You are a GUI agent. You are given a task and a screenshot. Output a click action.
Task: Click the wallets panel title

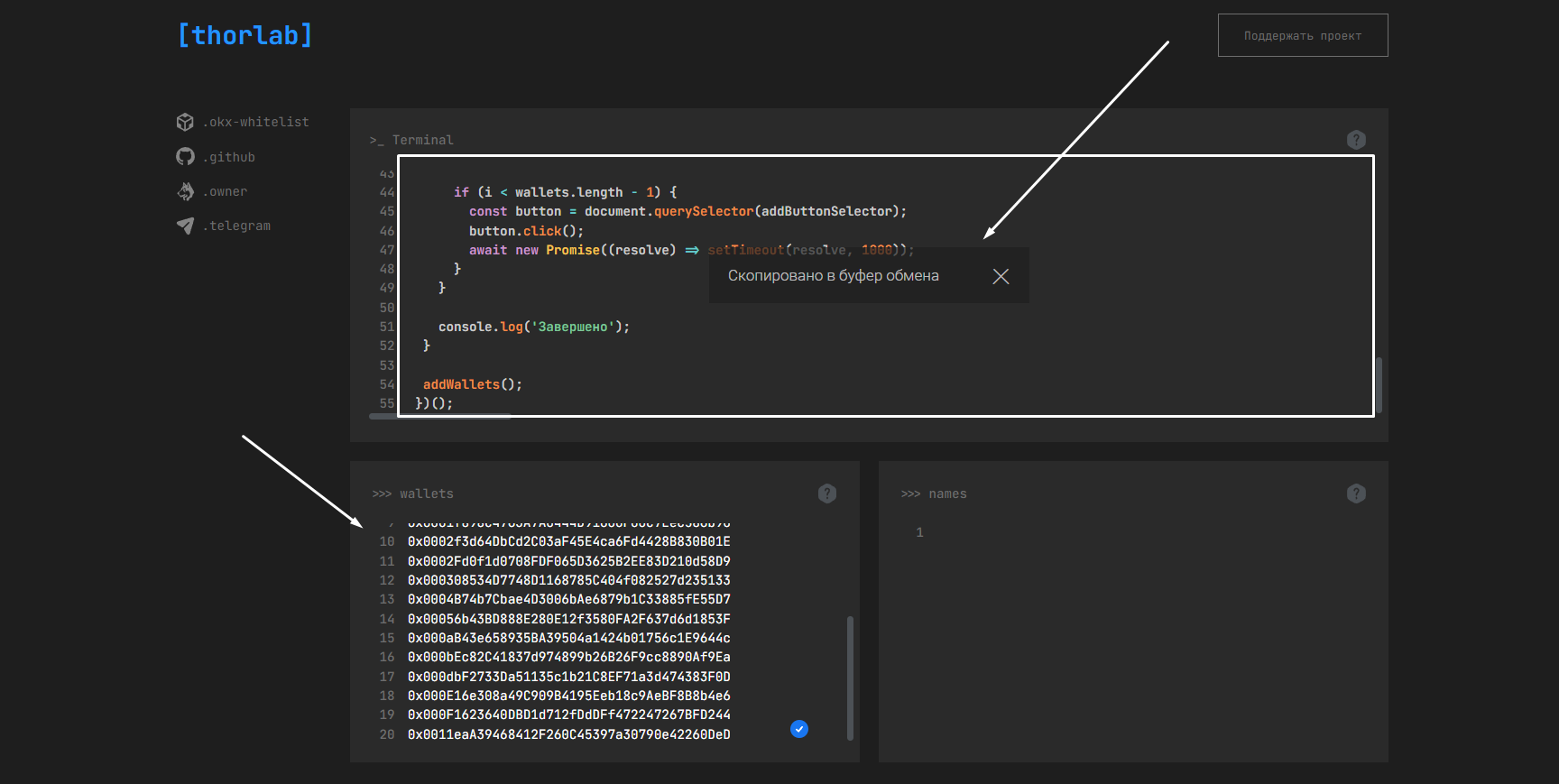tap(413, 493)
